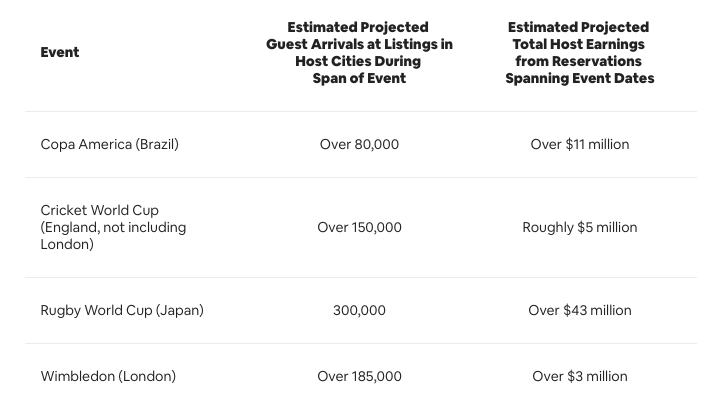
Task: Click the word Japan in Rugby row
Action: pyautogui.click(x=178, y=310)
